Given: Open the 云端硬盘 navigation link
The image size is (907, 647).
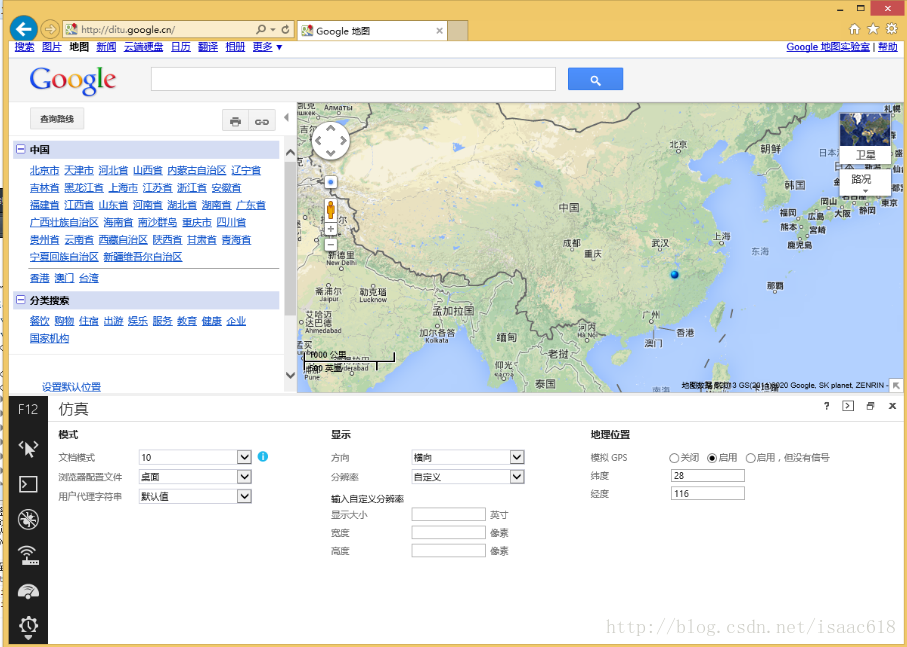Looking at the screenshot, I should (x=143, y=47).
